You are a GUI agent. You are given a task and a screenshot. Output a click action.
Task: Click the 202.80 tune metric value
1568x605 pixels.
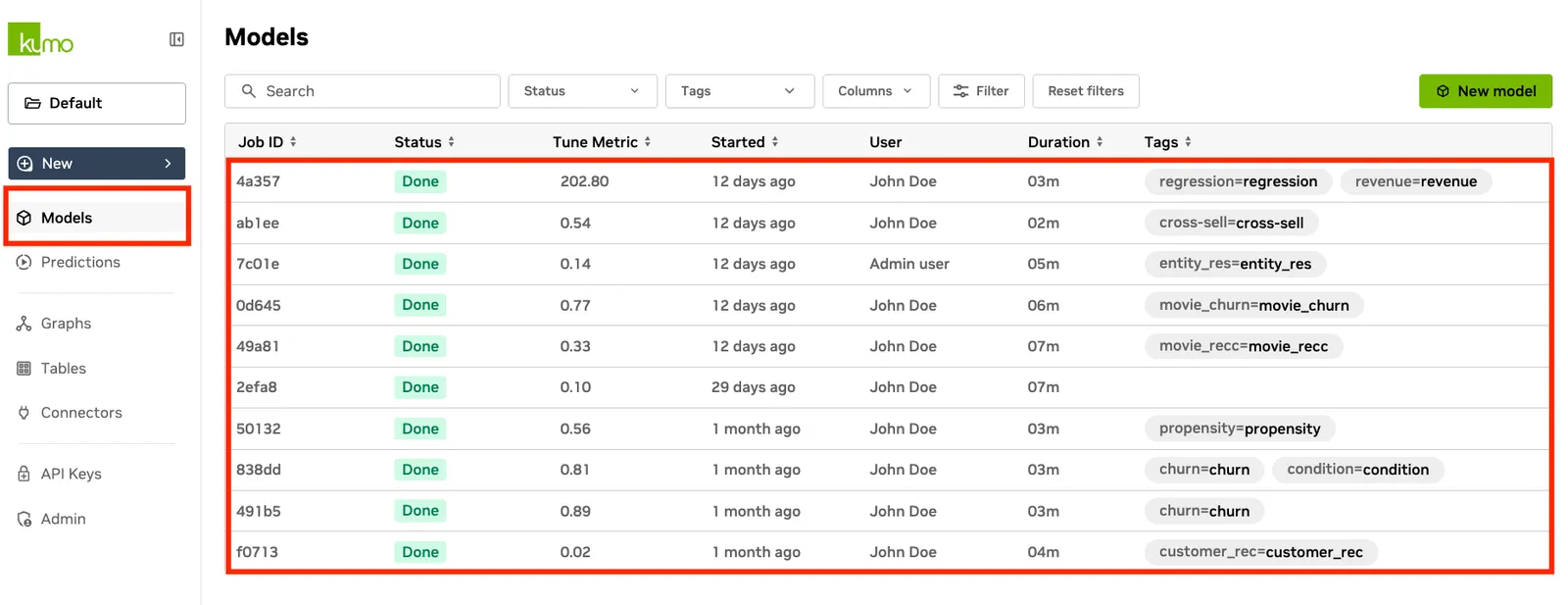coord(585,181)
